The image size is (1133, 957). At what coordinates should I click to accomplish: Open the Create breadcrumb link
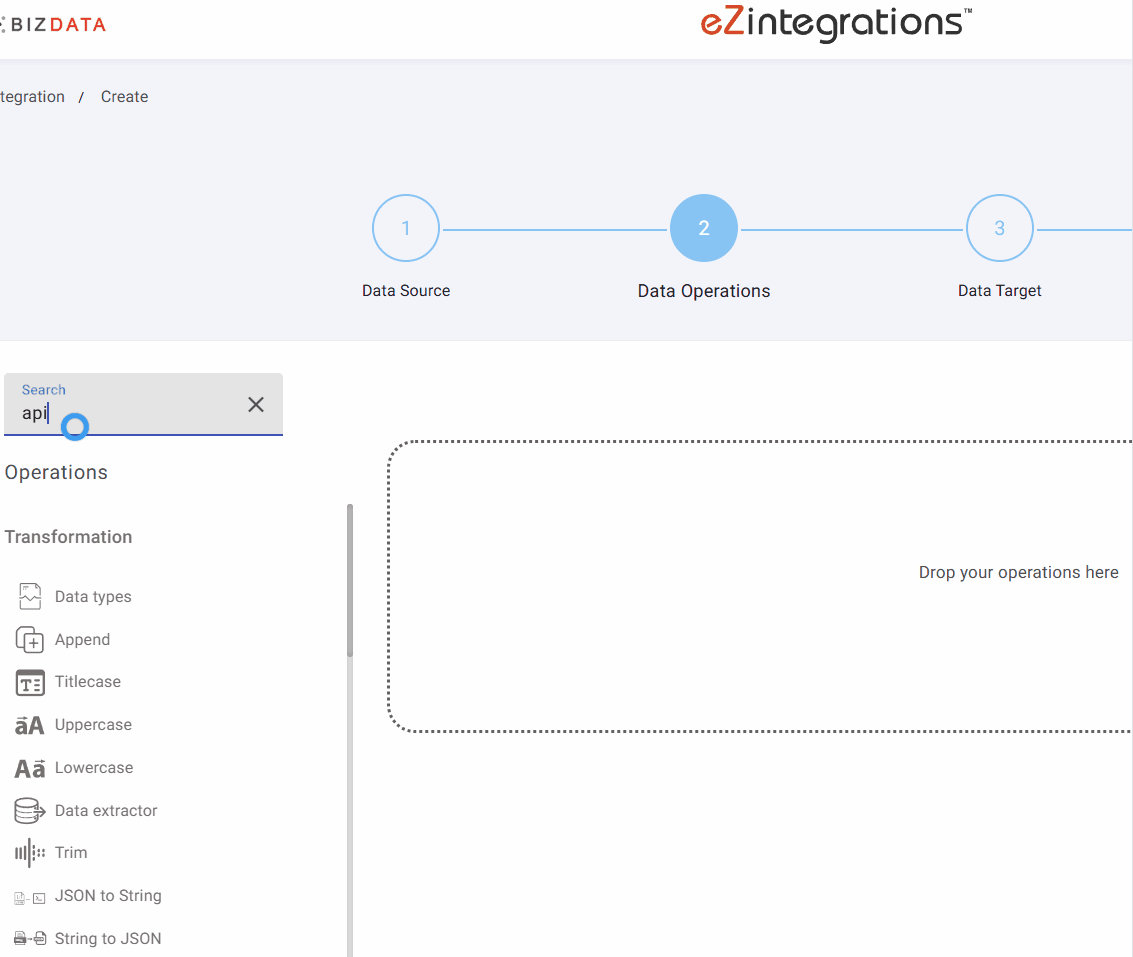pyautogui.click(x=124, y=97)
